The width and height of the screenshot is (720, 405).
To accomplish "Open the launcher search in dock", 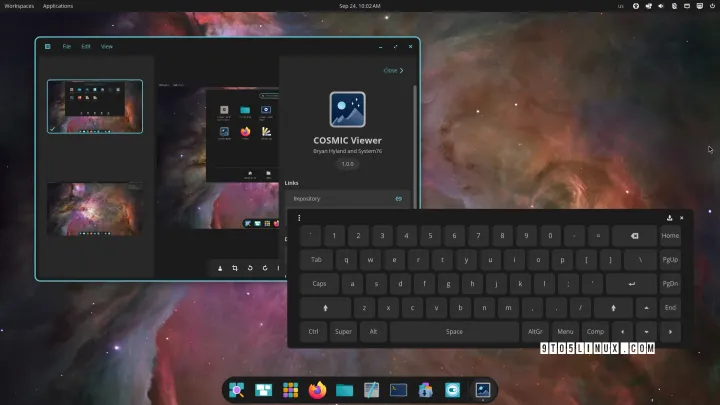I will pyautogui.click(x=236, y=390).
